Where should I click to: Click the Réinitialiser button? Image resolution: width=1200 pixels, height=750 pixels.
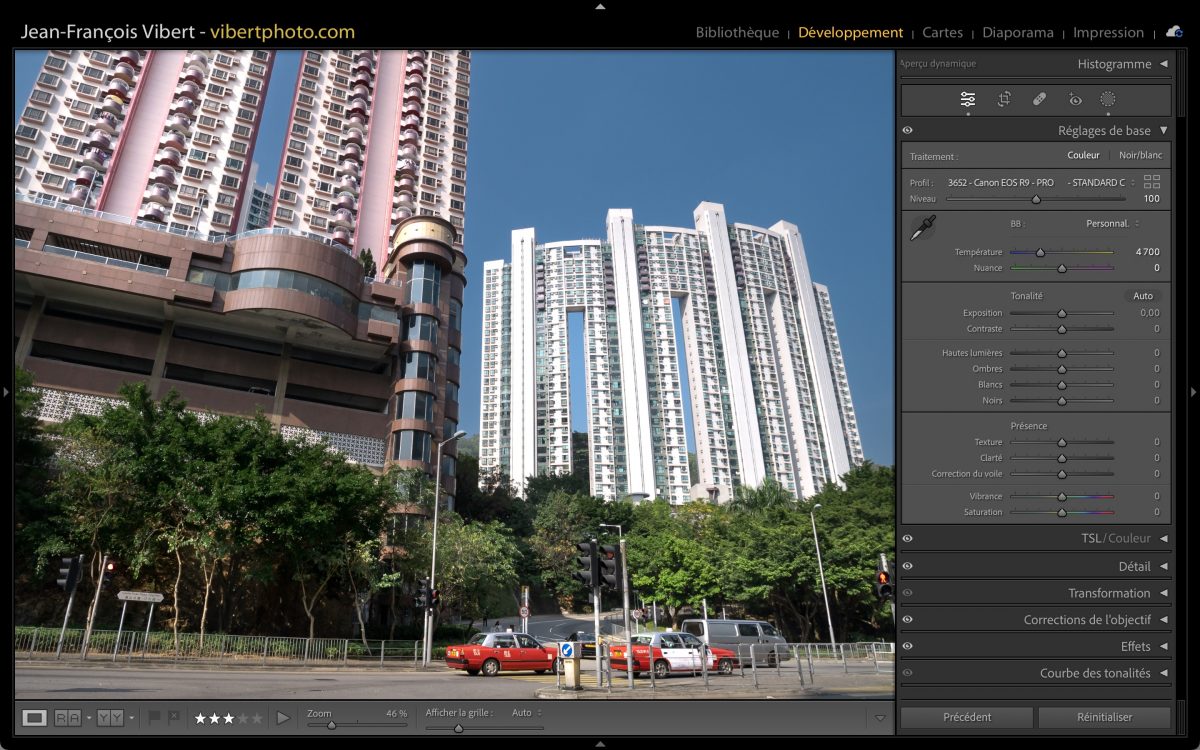[1104, 717]
